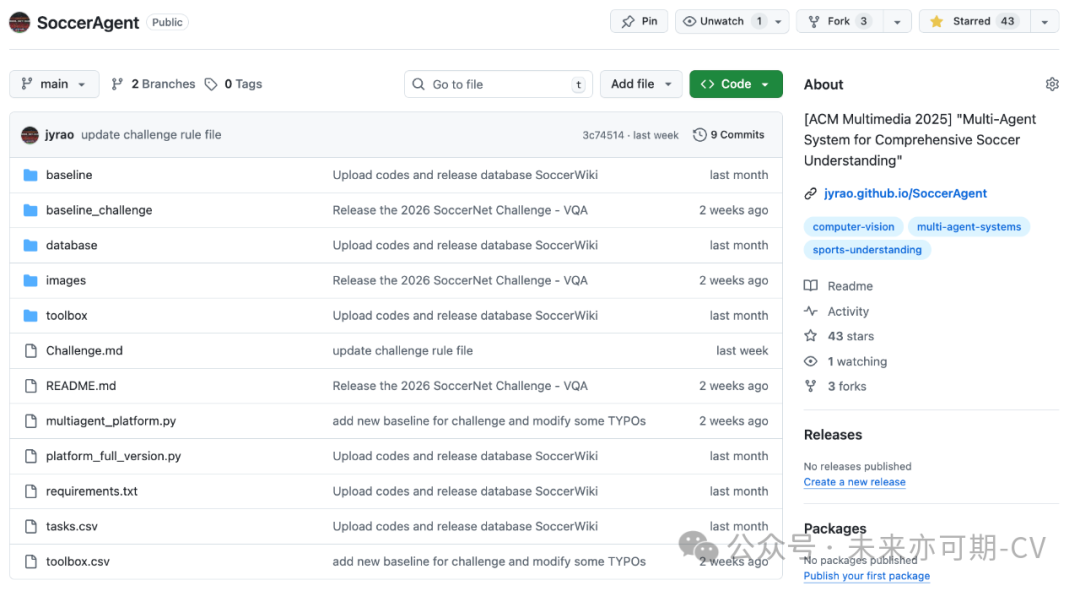Open the Add file dropdown
The width and height of the screenshot is (1080, 591).
tap(641, 84)
